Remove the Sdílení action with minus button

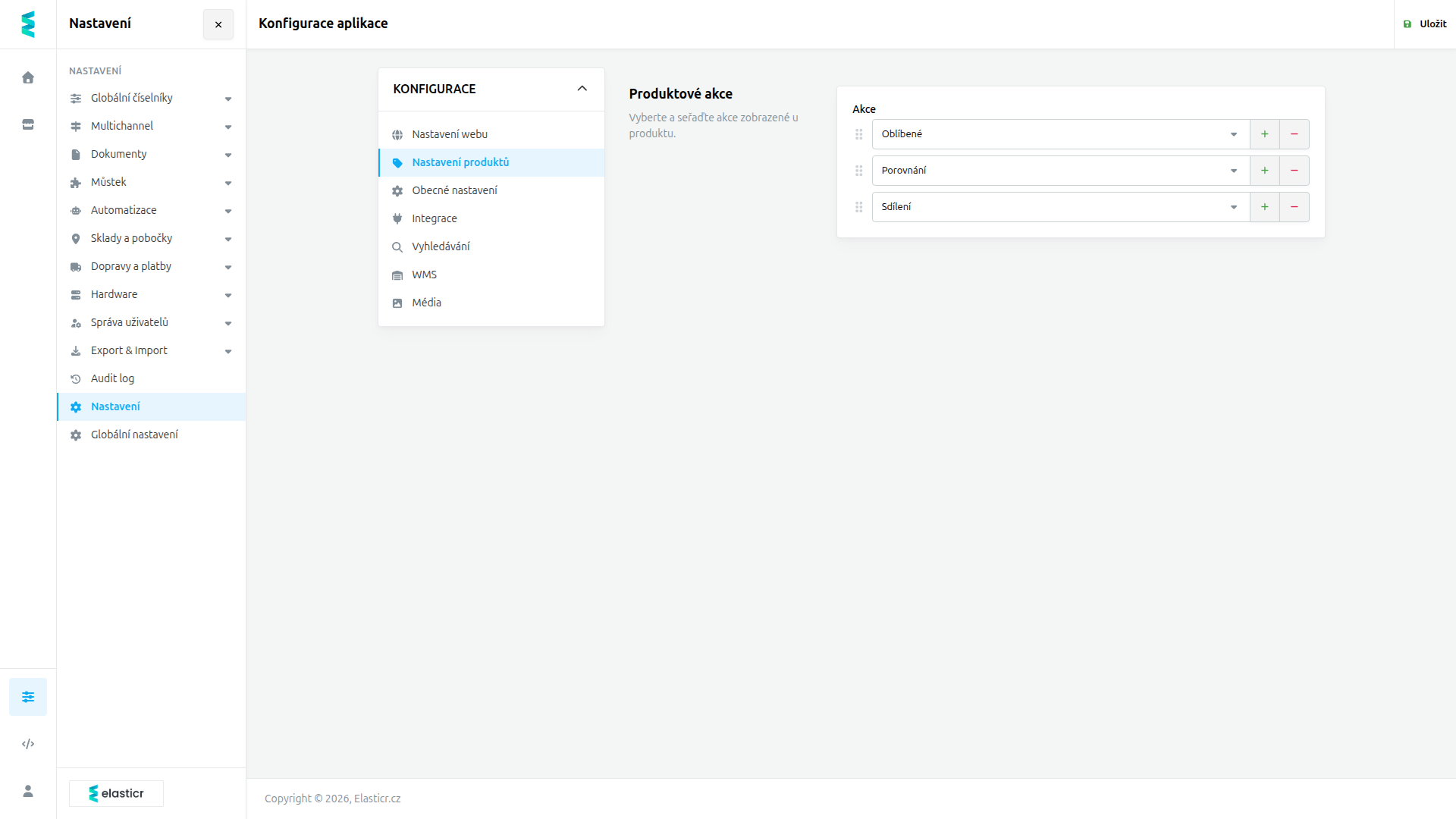pos(1294,207)
